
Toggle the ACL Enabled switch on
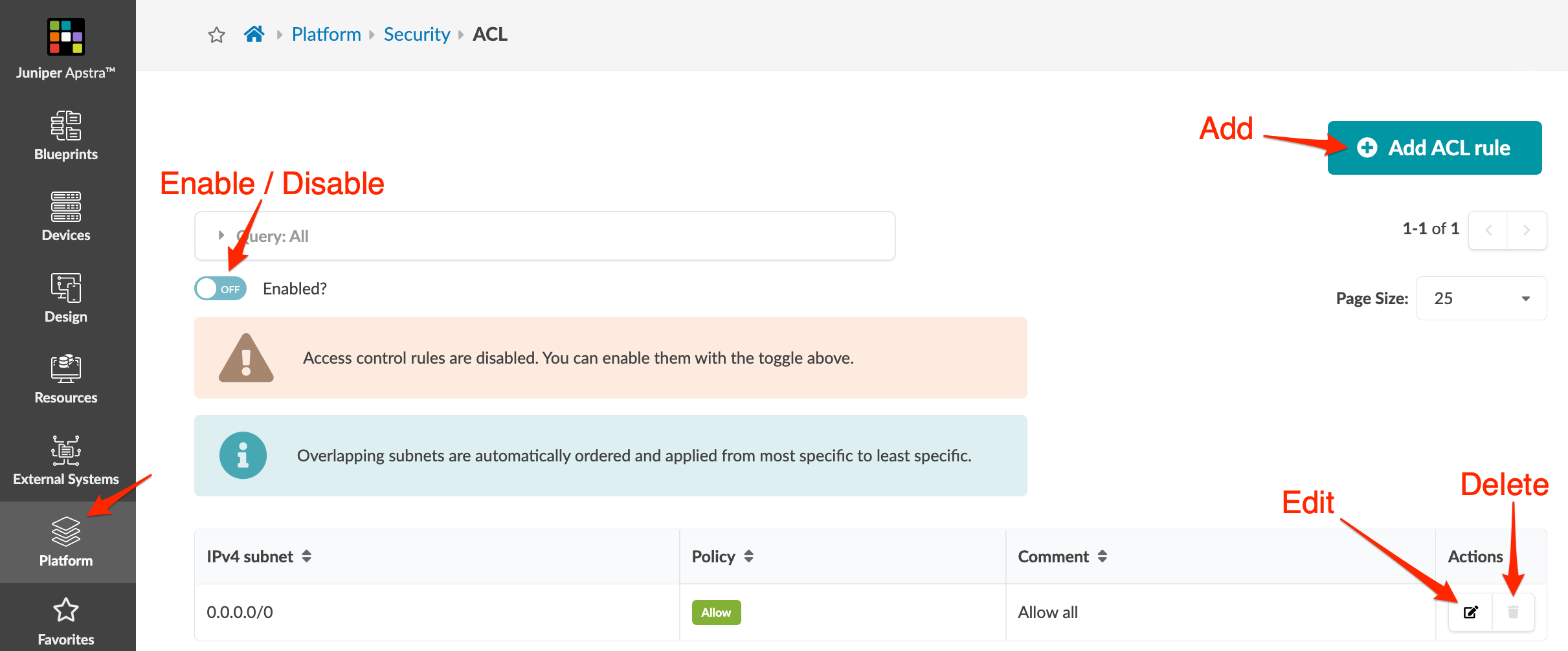tap(221, 289)
